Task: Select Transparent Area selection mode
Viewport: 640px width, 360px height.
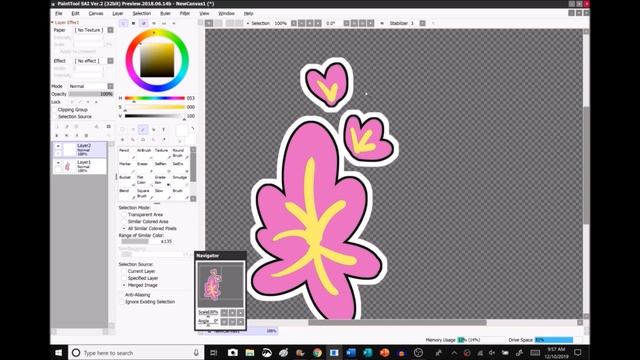Action: (x=142, y=214)
